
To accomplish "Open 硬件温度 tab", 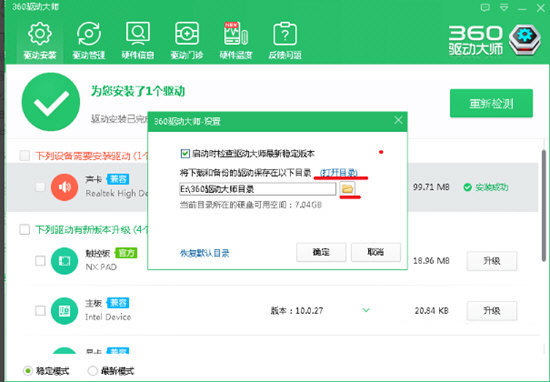I will (236, 41).
